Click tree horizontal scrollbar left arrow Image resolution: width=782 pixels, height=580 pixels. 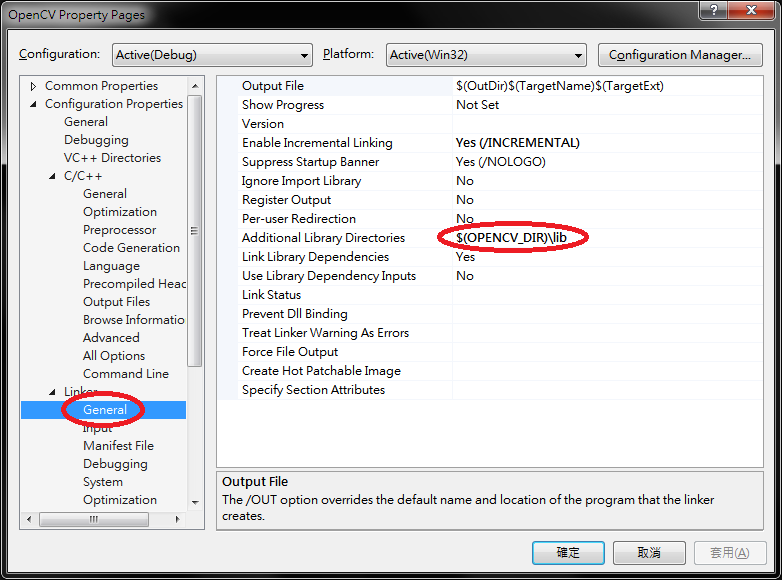[x=29, y=519]
